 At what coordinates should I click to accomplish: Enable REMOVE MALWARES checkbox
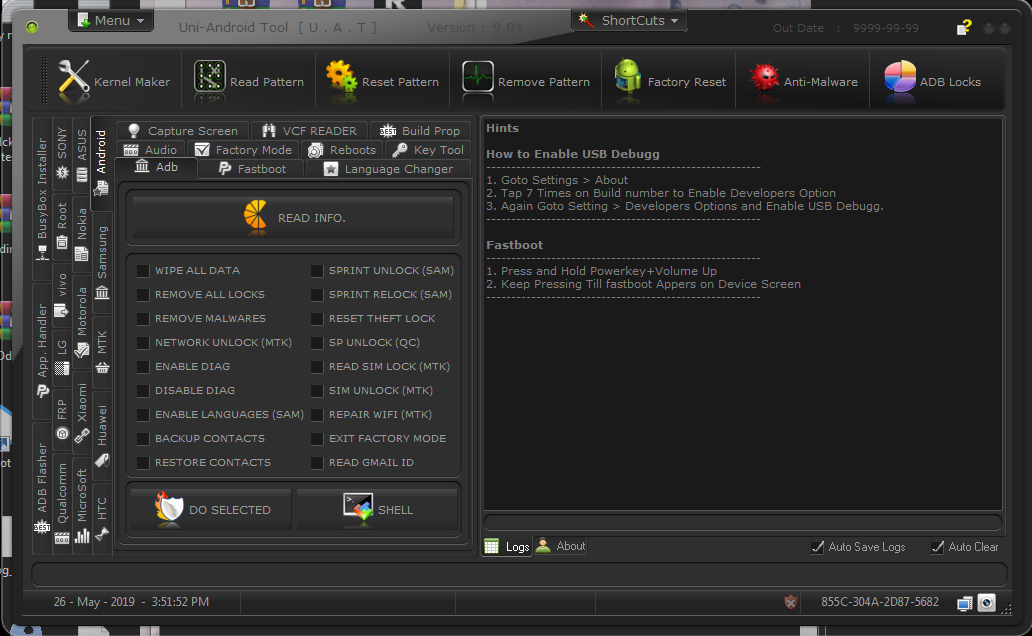click(x=143, y=319)
